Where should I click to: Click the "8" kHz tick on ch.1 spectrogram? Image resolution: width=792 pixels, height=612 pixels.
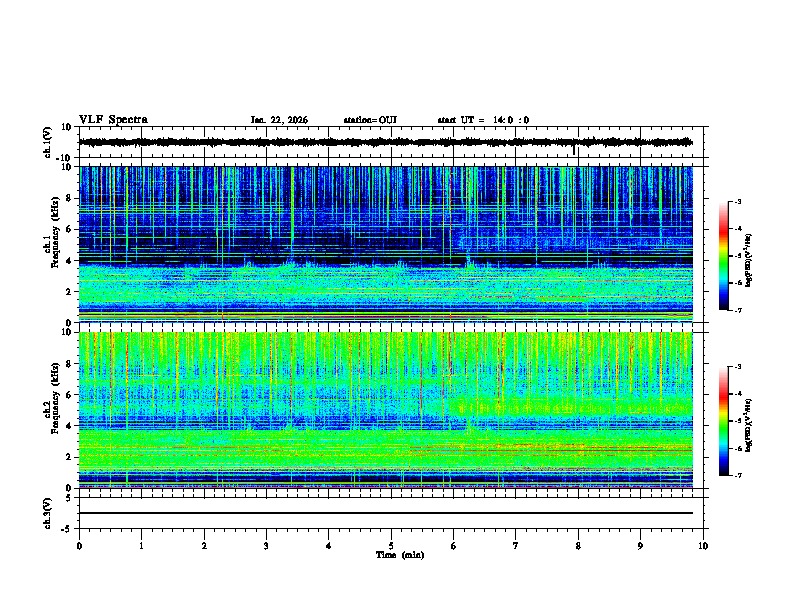[x=69, y=198]
